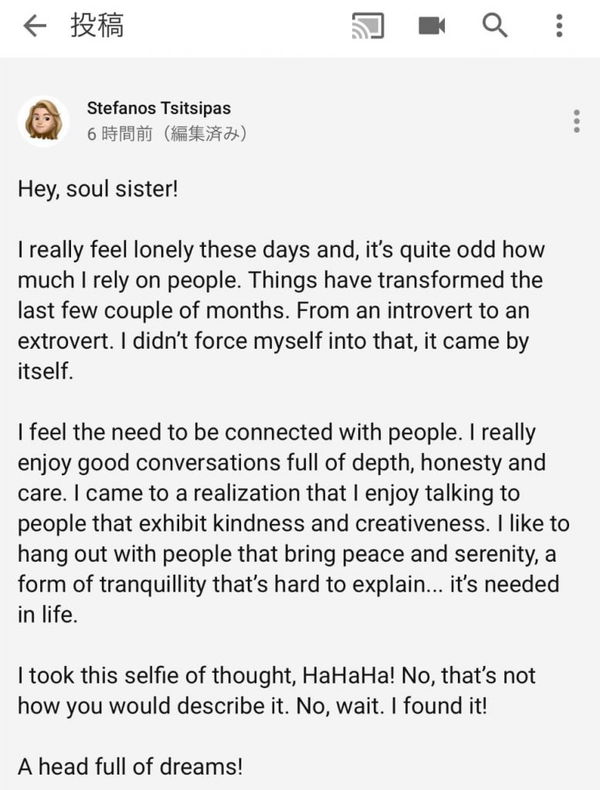
Task: Expand the post options three-dot menu
Action: click(576, 121)
